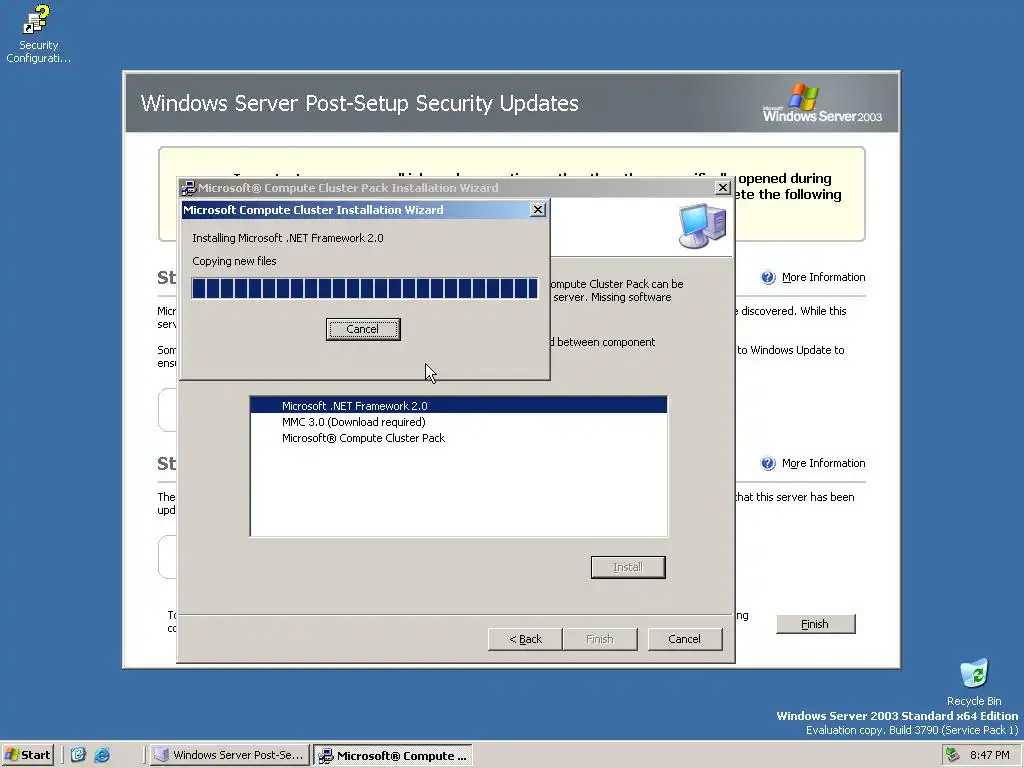
Task: Click the computer graphic in wizard header
Action: pos(702,226)
